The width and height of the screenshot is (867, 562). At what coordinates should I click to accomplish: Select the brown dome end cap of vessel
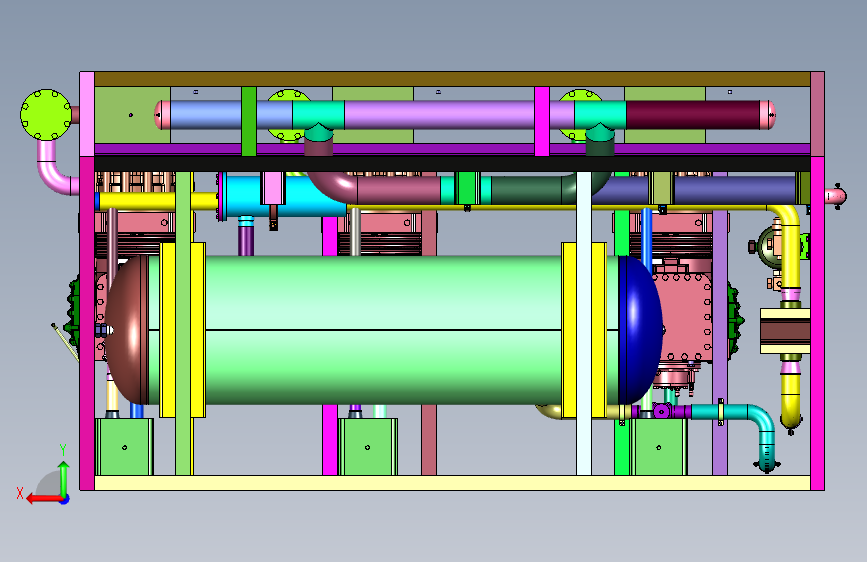click(127, 330)
